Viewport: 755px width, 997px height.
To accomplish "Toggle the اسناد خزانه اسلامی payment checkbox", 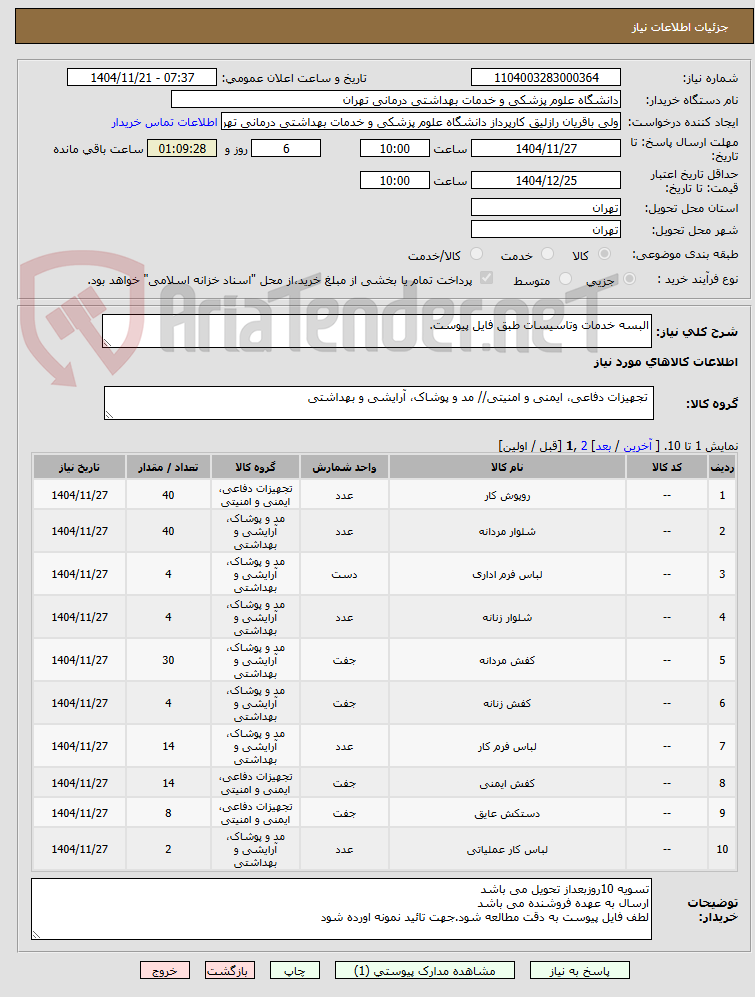I will (x=486, y=278).
